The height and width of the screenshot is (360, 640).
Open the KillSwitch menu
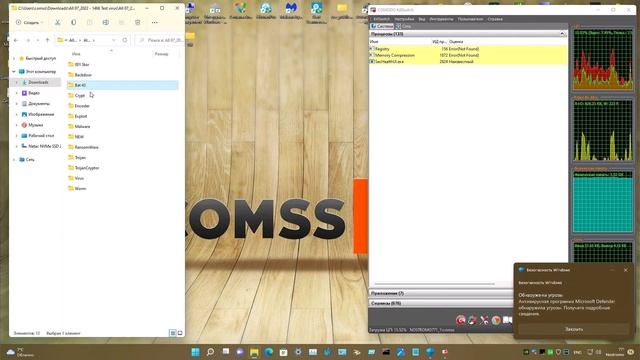point(381,19)
